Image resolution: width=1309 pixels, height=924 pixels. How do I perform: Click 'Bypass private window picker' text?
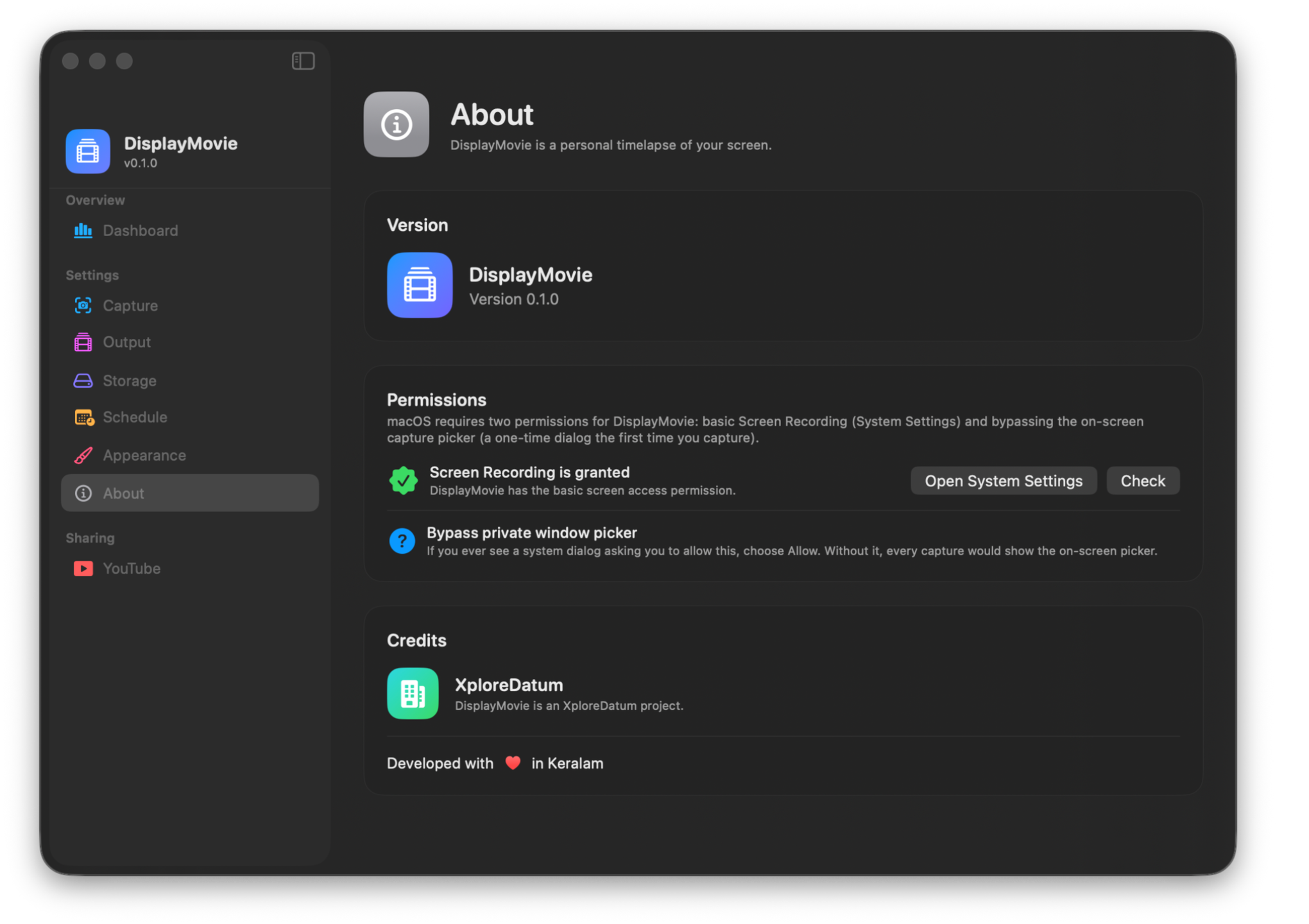(x=532, y=533)
